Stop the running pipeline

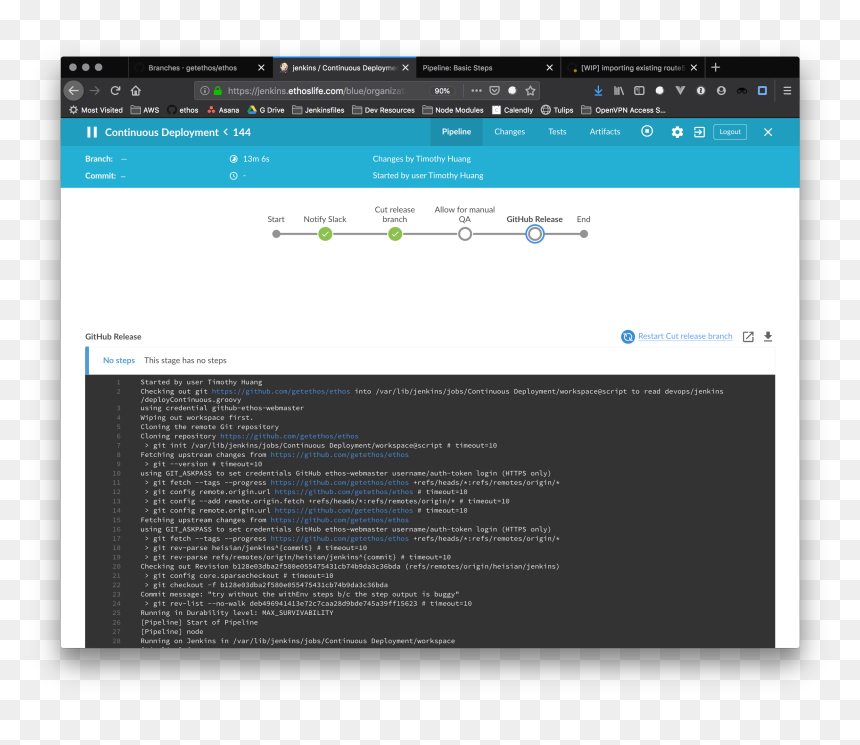click(x=647, y=131)
